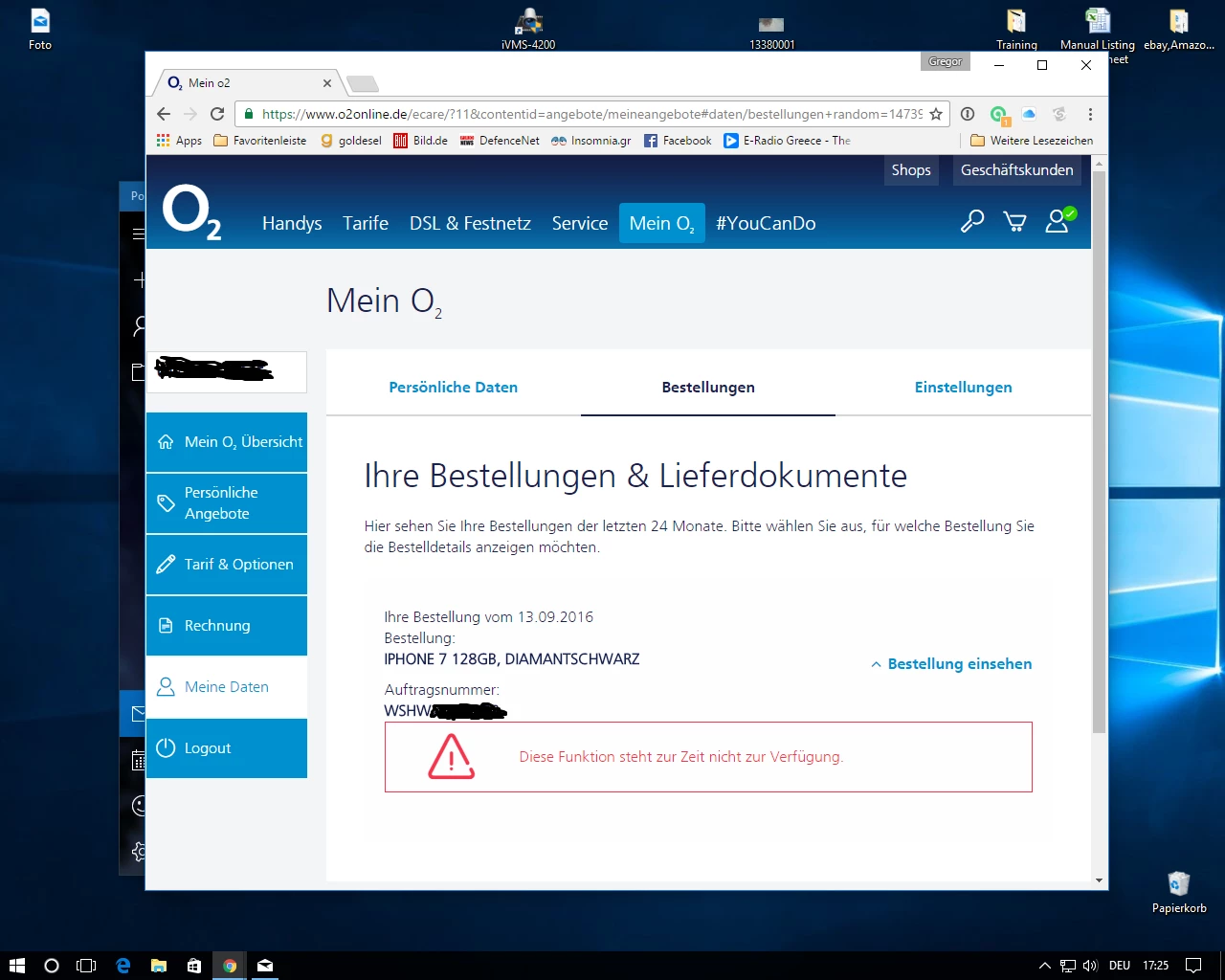Screen dimensions: 1225x980
Task: Open DSL & Festnetz navigation menu
Action: click(x=470, y=223)
